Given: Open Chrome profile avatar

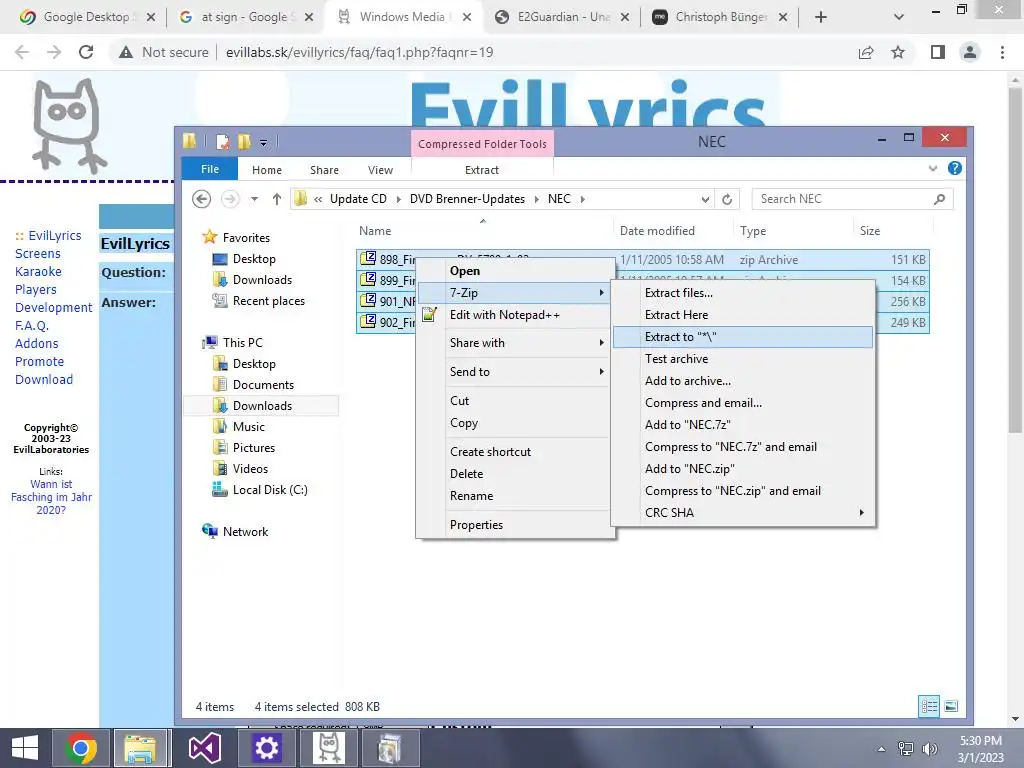Looking at the screenshot, I should (970, 52).
